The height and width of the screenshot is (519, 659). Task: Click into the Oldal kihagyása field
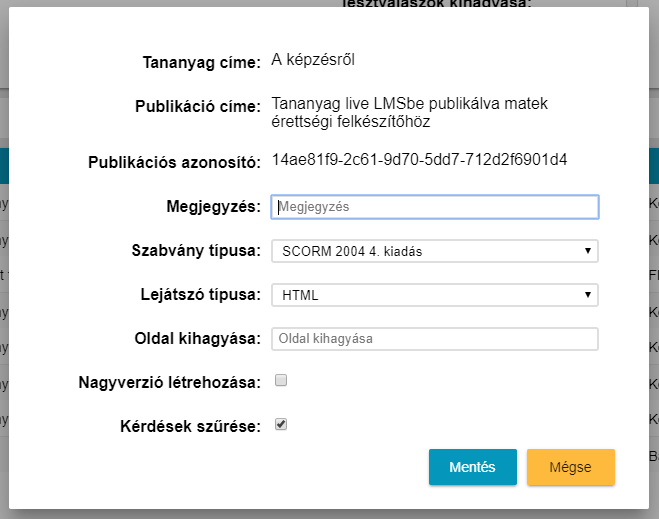pyautogui.click(x=435, y=339)
